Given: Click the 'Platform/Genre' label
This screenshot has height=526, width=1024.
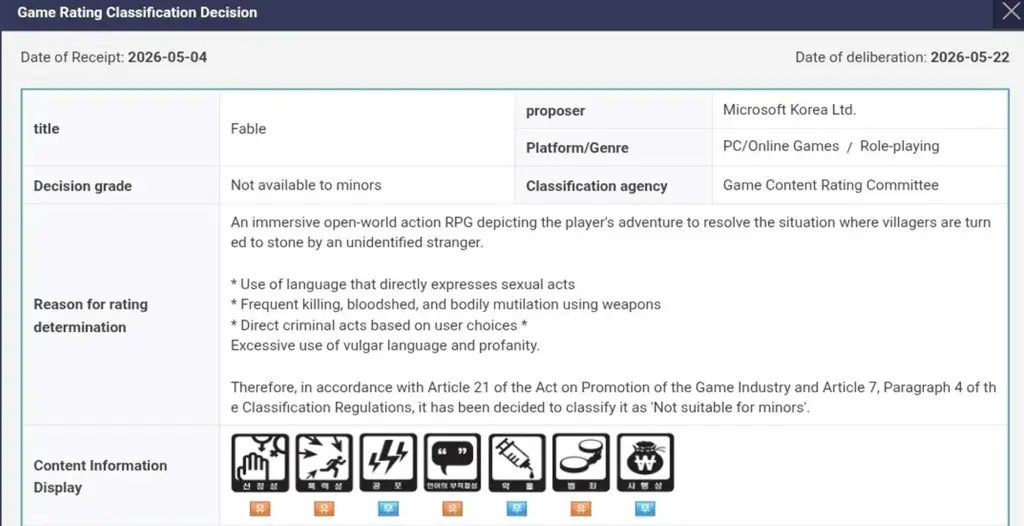Looking at the screenshot, I should pyautogui.click(x=577, y=148).
